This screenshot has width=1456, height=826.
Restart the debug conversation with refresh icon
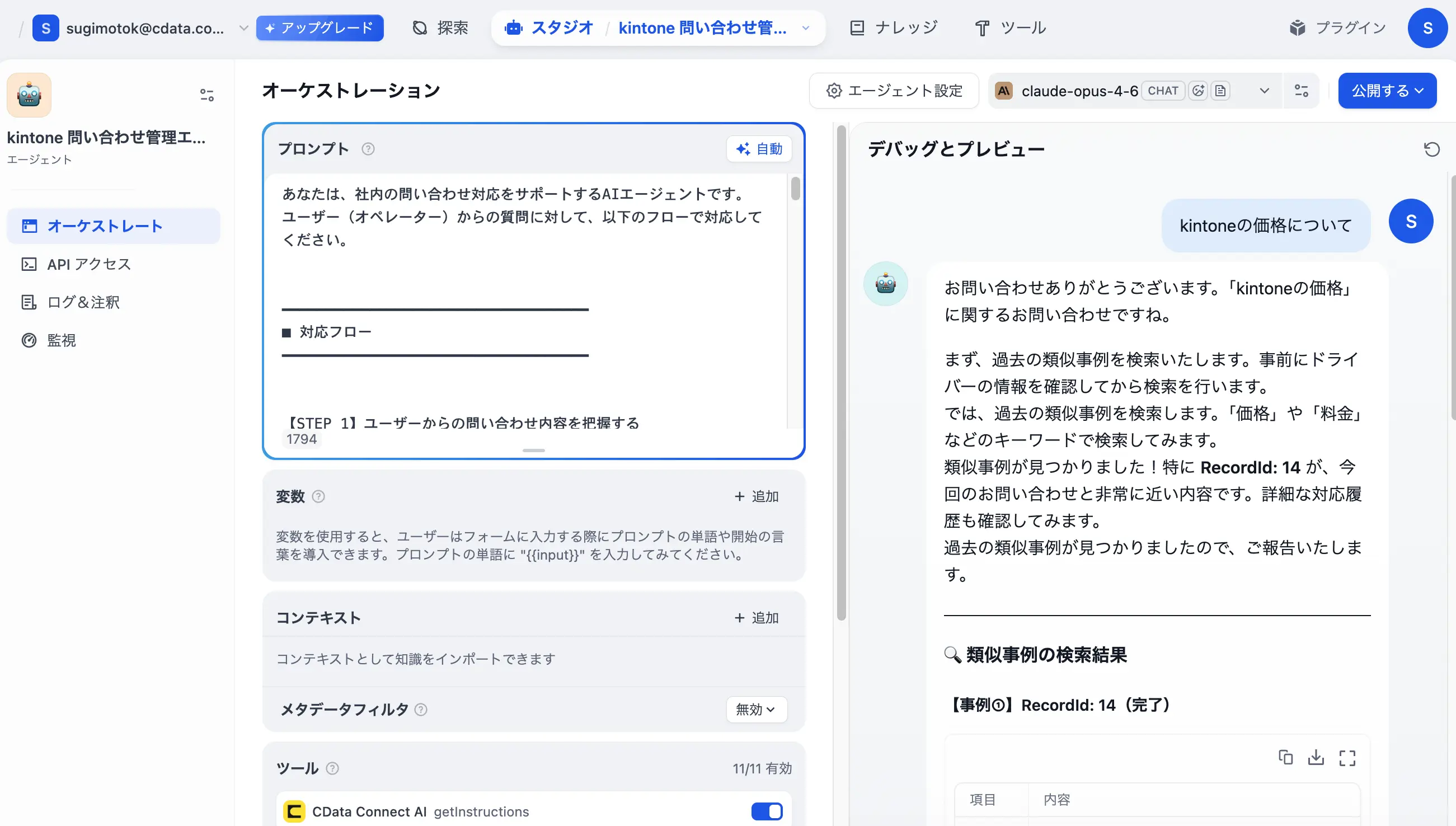click(x=1431, y=149)
